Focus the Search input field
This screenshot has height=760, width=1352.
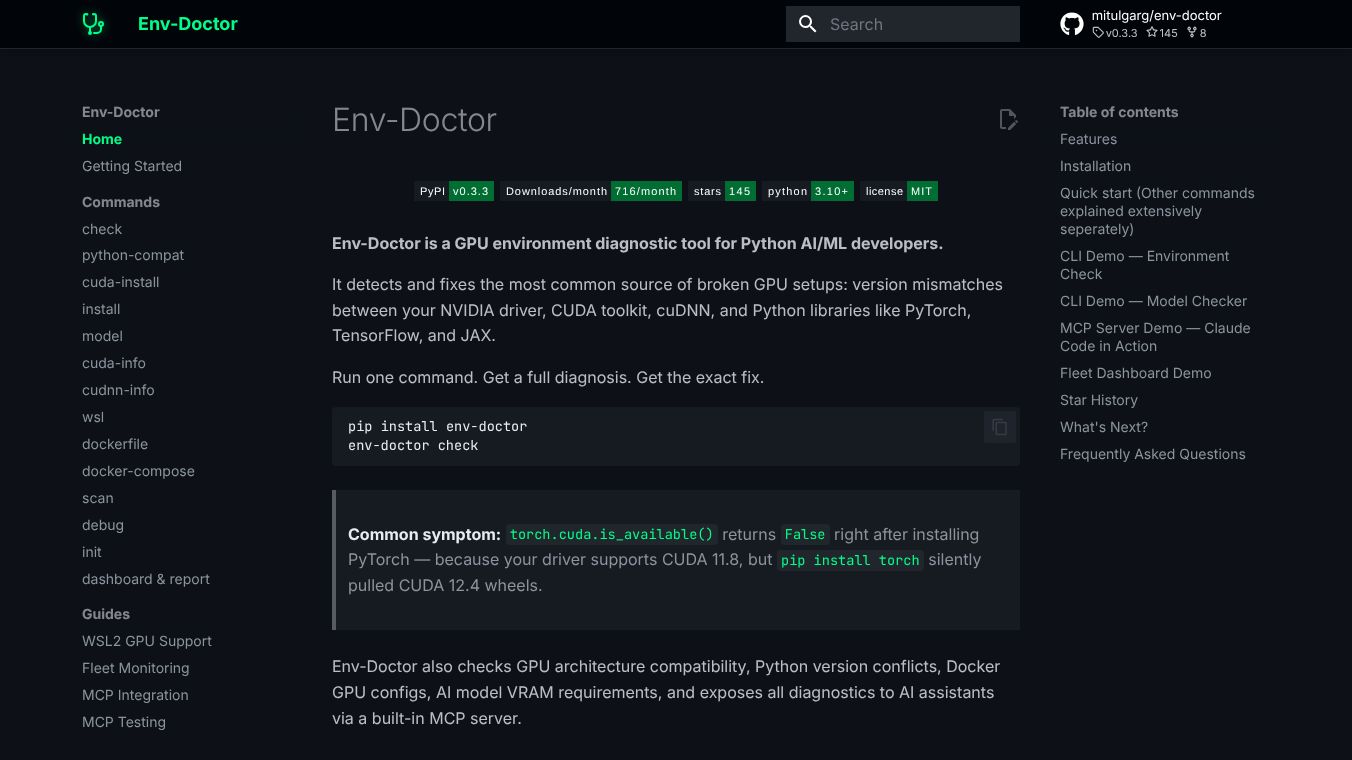(x=903, y=24)
